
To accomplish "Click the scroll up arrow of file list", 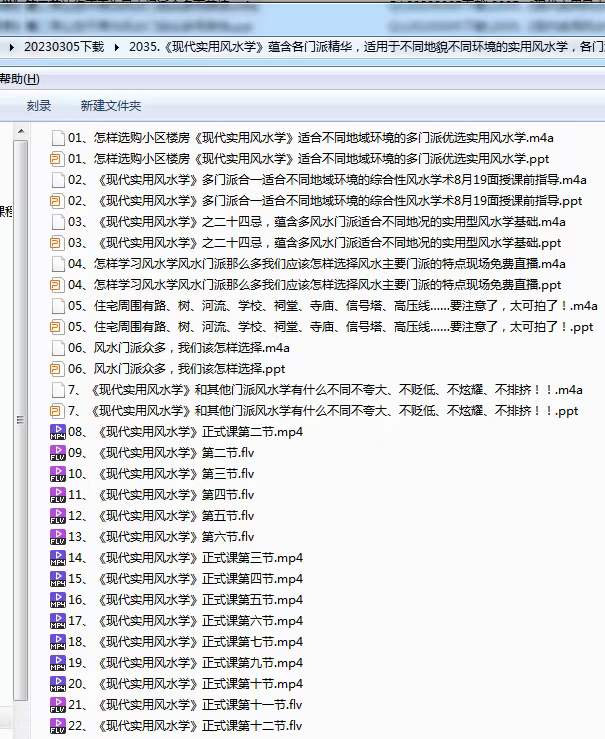I will coord(21,131).
